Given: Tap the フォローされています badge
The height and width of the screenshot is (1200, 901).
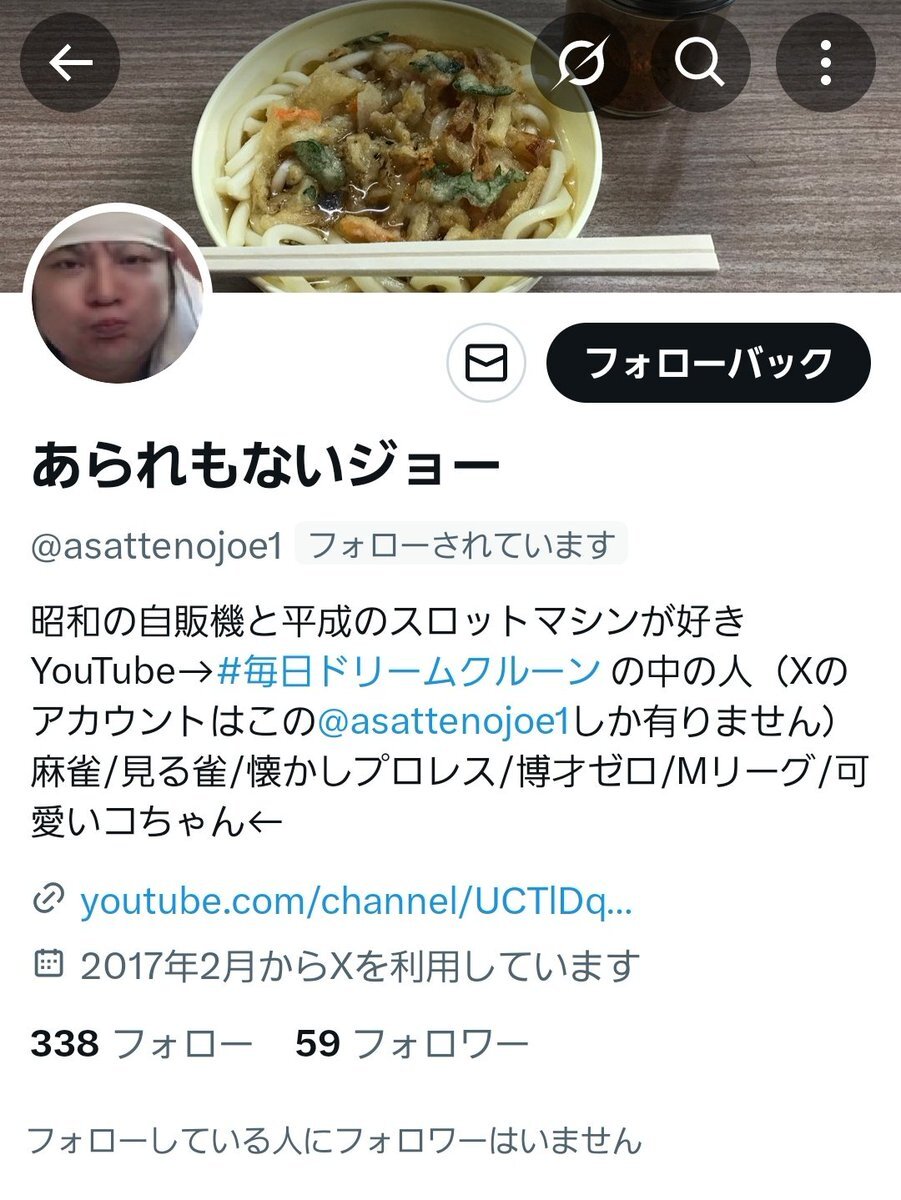Looking at the screenshot, I should pyautogui.click(x=461, y=545).
